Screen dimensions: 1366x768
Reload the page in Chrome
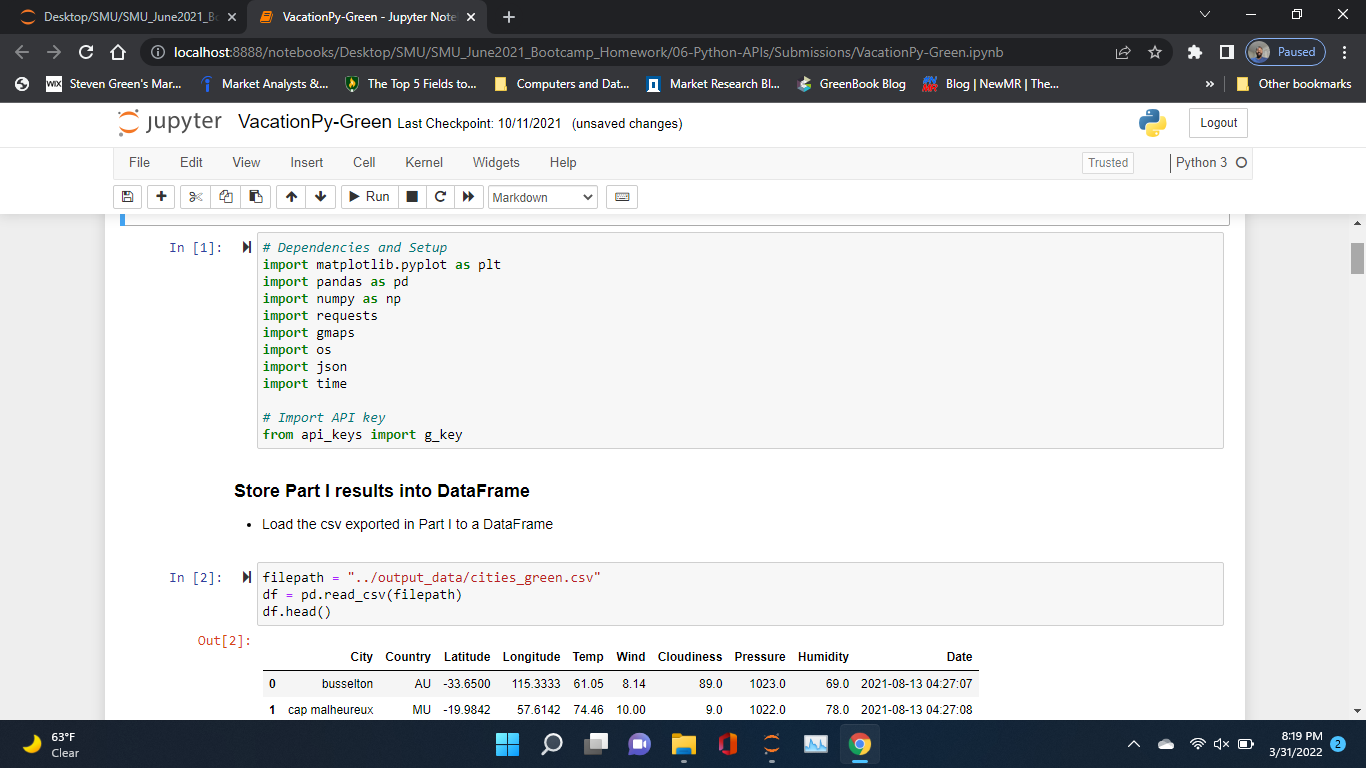click(86, 52)
